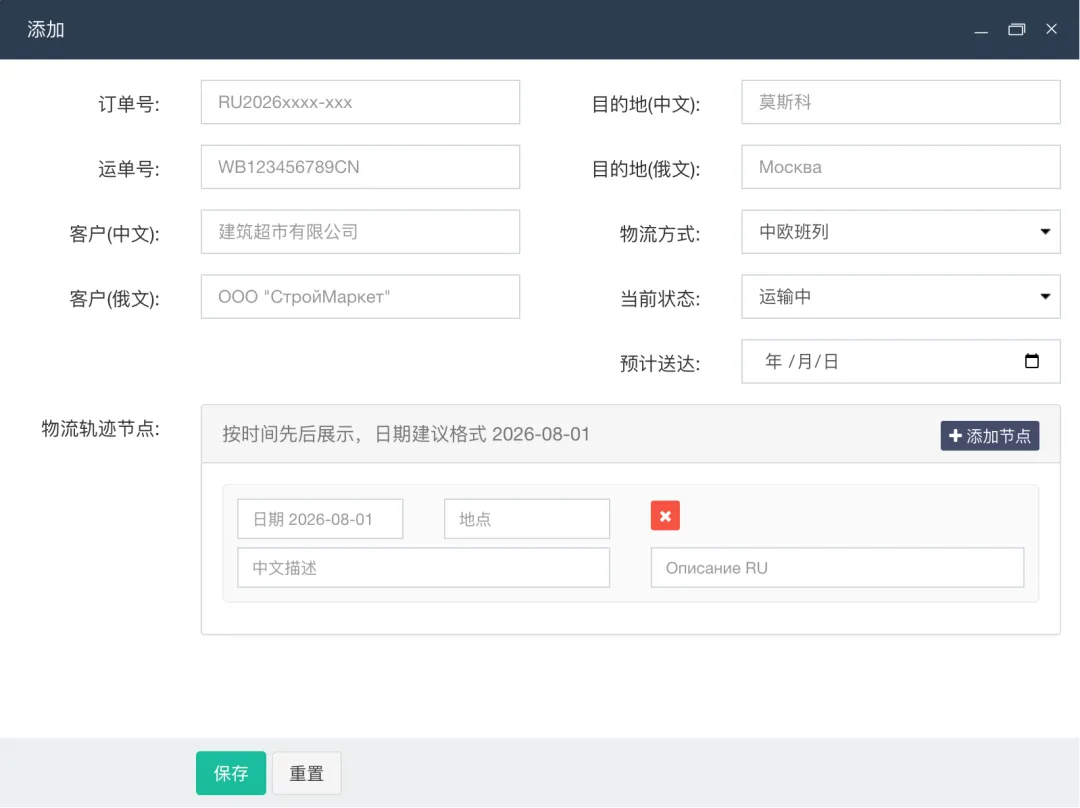Maximize the 添加 dialog window
The image size is (1080, 808).
(x=1017, y=30)
